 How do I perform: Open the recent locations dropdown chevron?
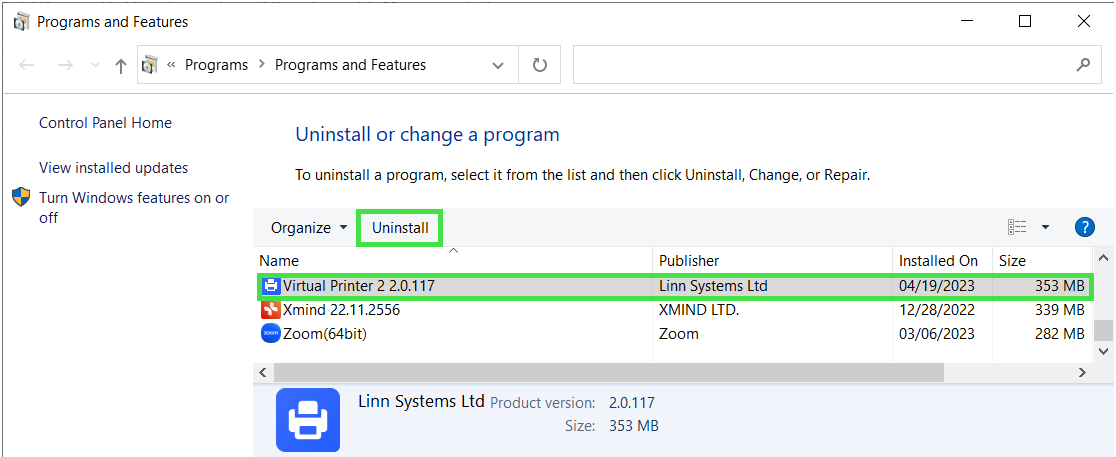(x=95, y=65)
